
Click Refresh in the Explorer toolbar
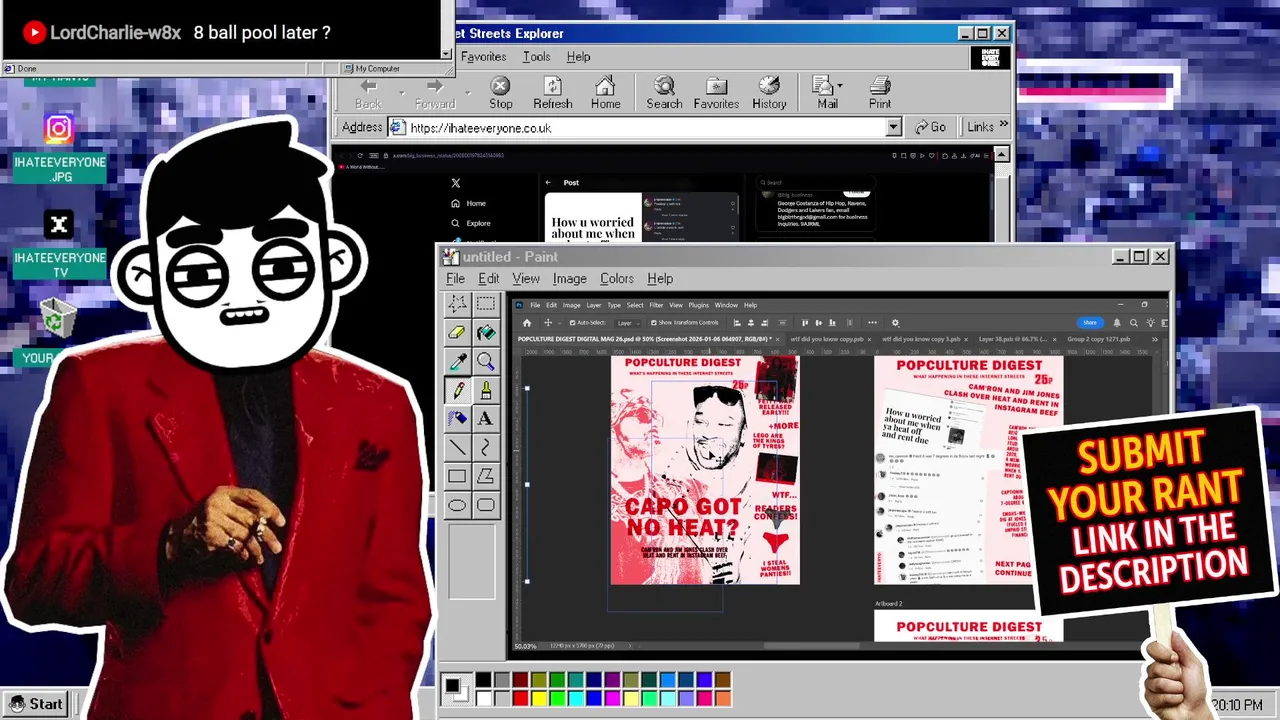pos(553,93)
